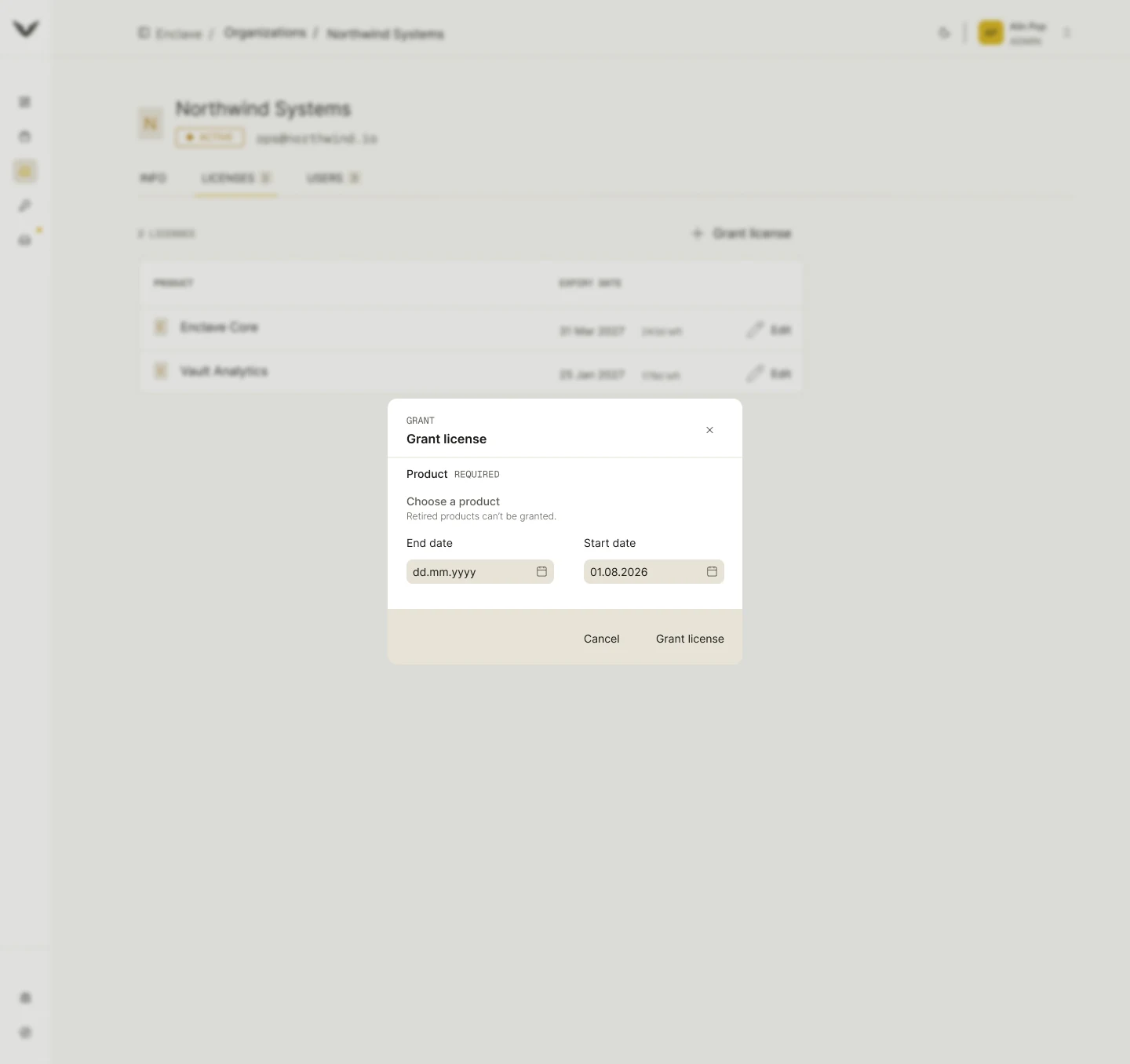The height and width of the screenshot is (1064, 1130).
Task: Select the Enclave Core product name
Action: click(x=219, y=327)
